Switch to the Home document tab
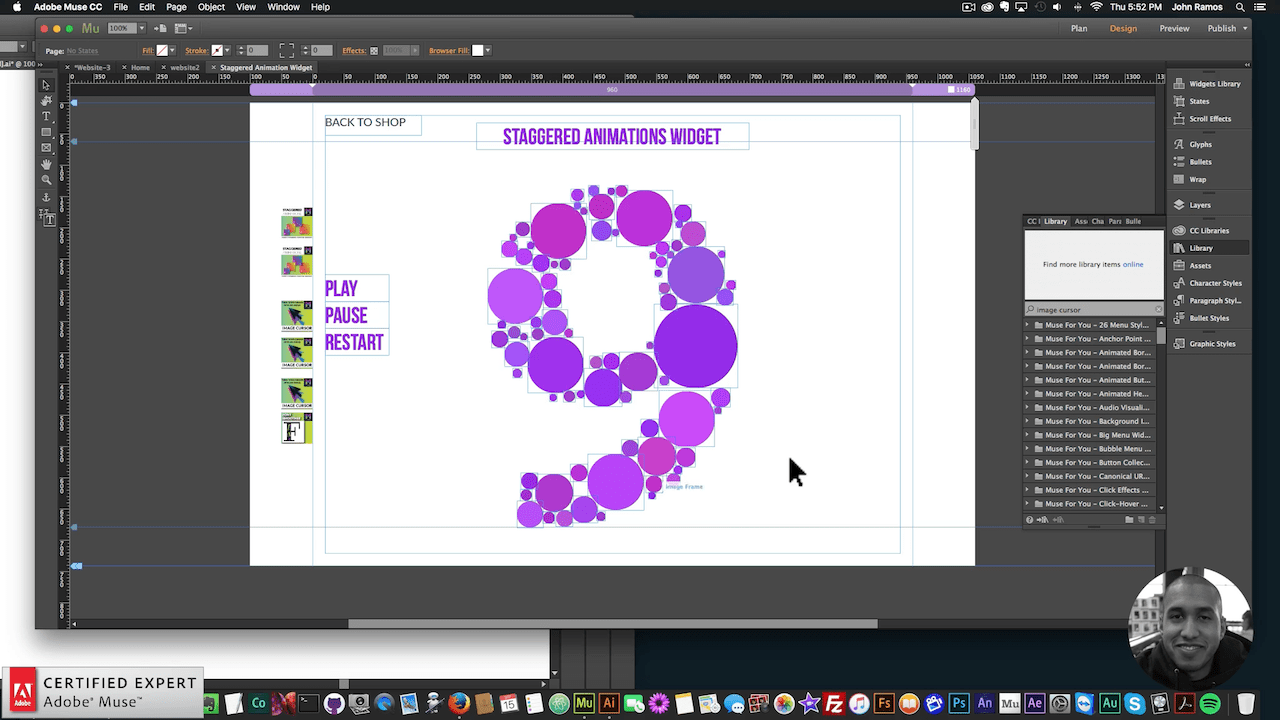The image size is (1280, 720). 140,68
